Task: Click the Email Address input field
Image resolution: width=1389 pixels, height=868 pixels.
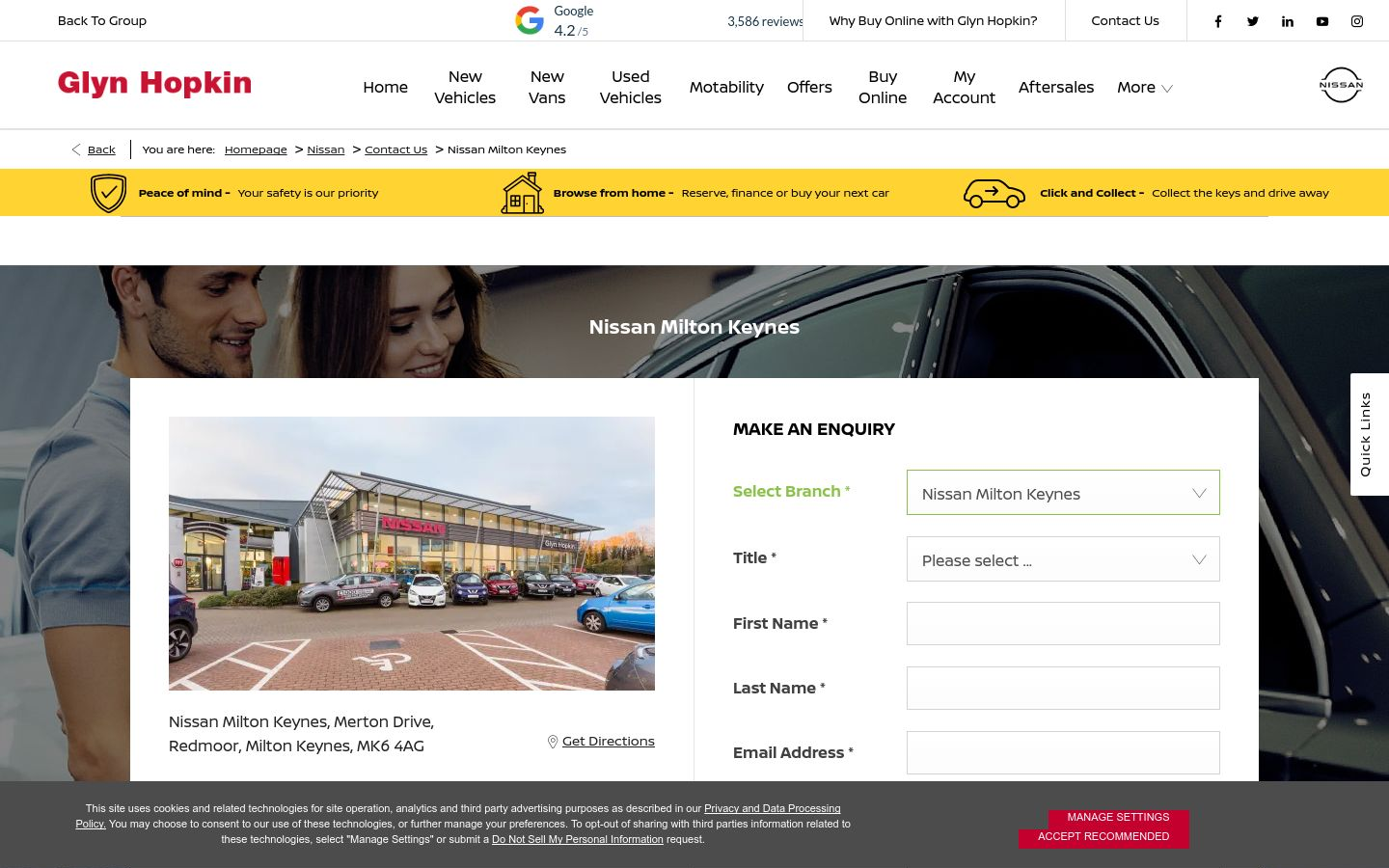Action: click(1063, 753)
